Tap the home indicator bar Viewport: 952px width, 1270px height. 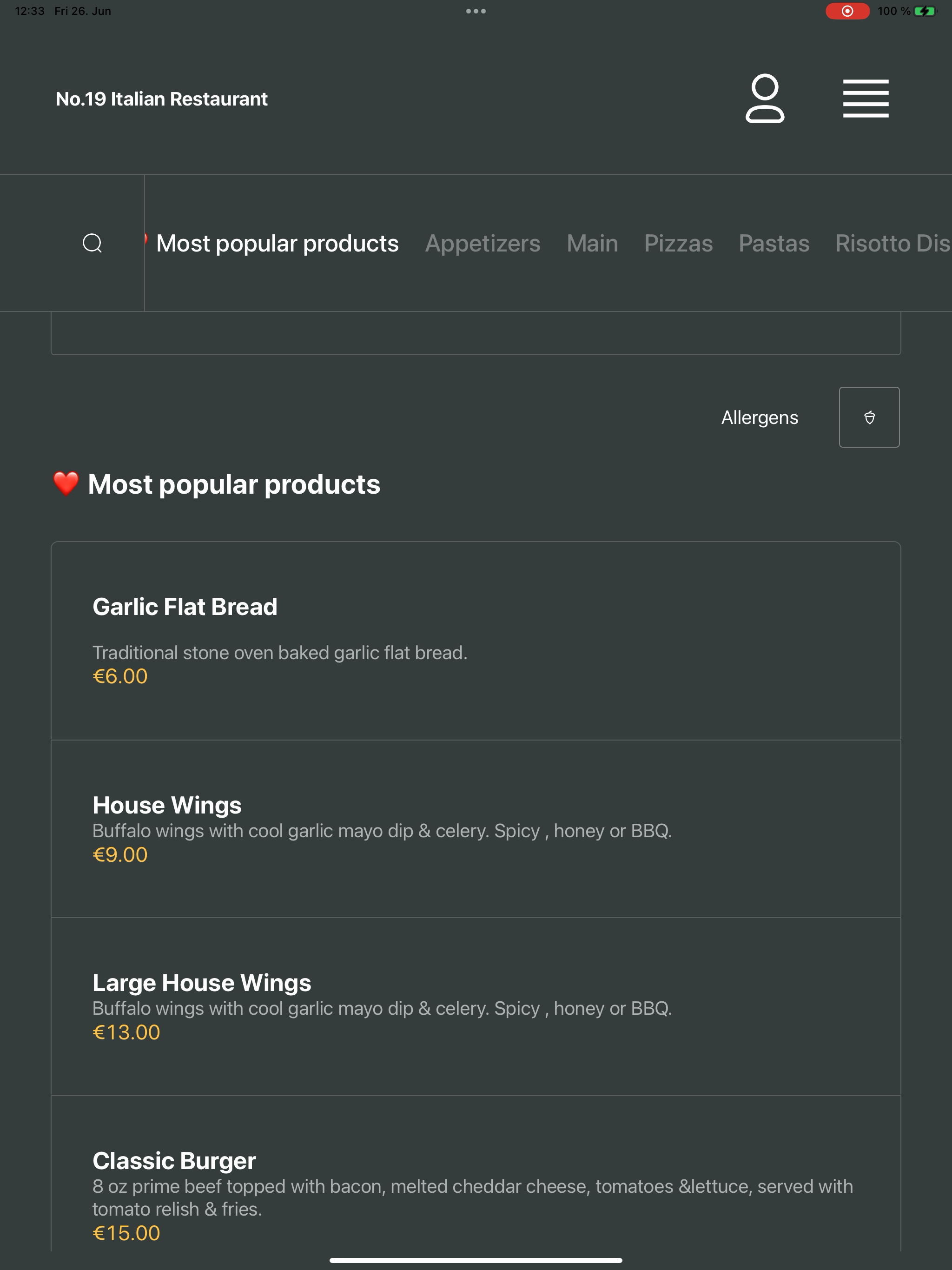pyautogui.click(x=476, y=1260)
